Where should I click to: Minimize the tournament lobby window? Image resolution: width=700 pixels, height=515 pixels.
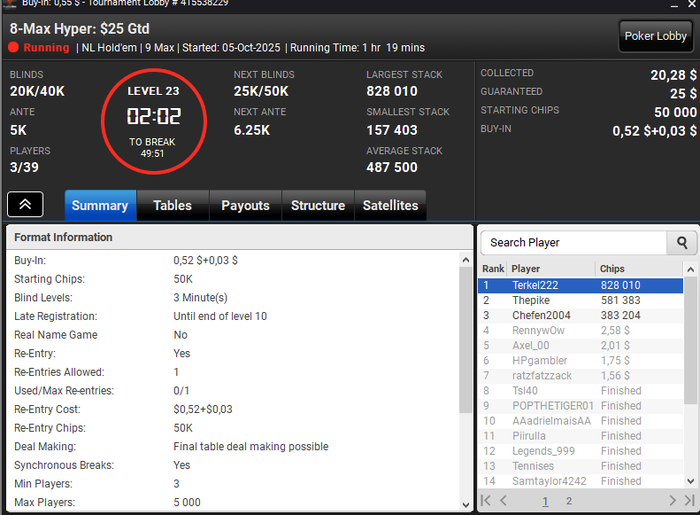click(x=674, y=4)
